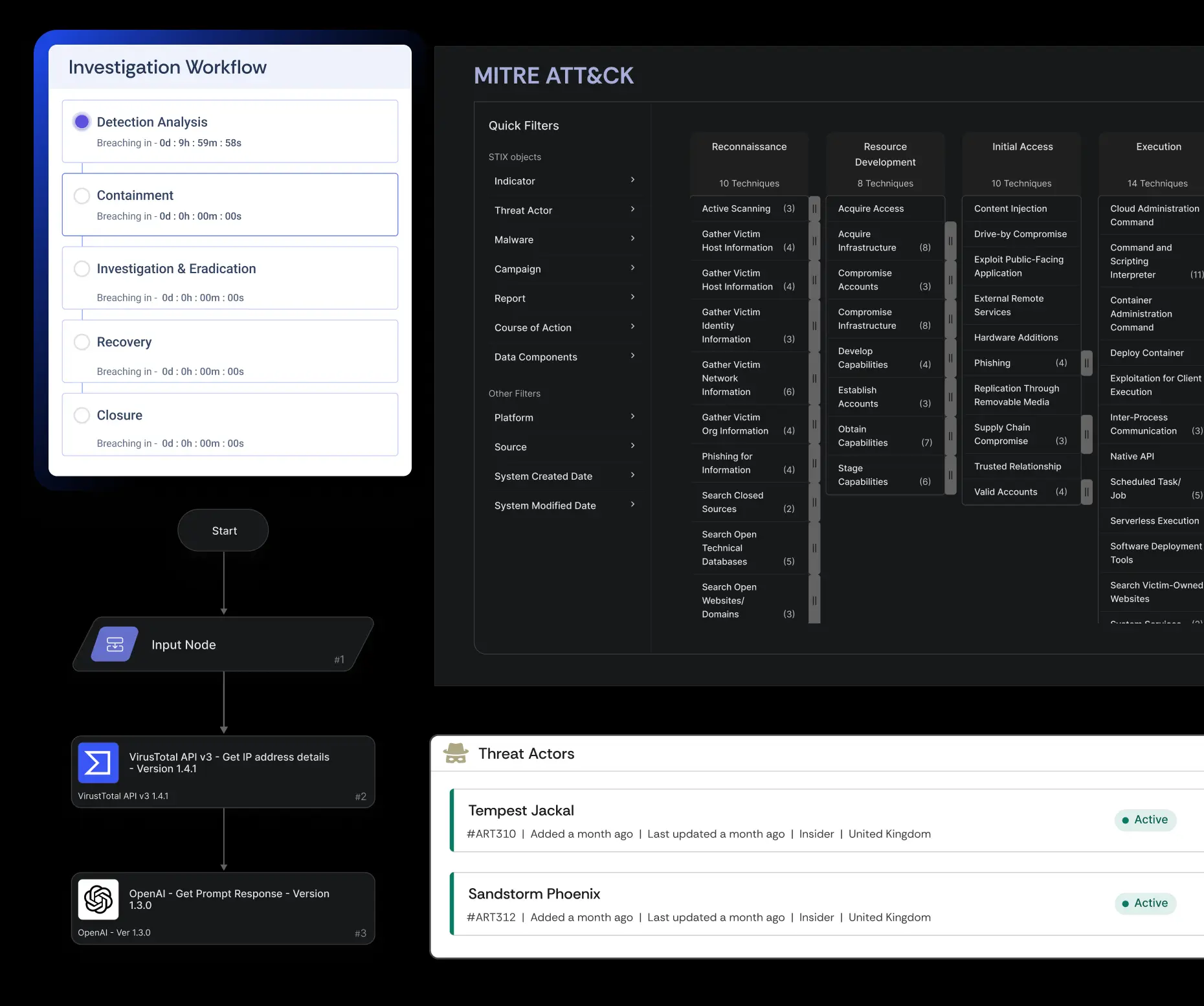The image size is (1204, 1006).
Task: Click the OpenAI logo on the prompt node
Action: (x=98, y=899)
